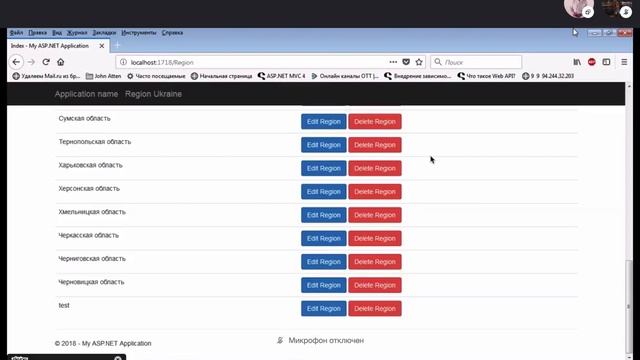Delete Region for the test row
Image resolution: width=640 pixels, height=360 pixels.
click(375, 309)
